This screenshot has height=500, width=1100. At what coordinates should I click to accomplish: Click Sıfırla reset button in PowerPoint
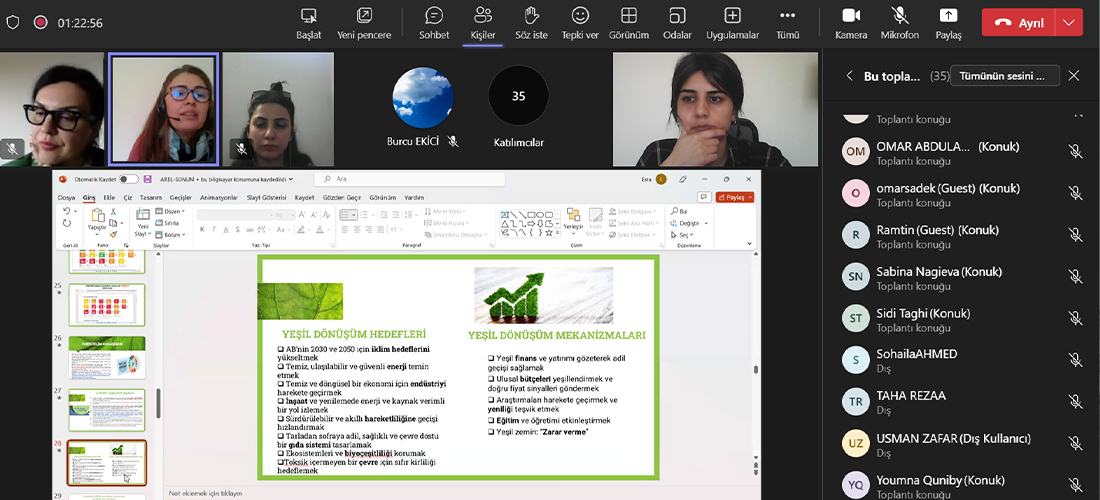point(167,223)
